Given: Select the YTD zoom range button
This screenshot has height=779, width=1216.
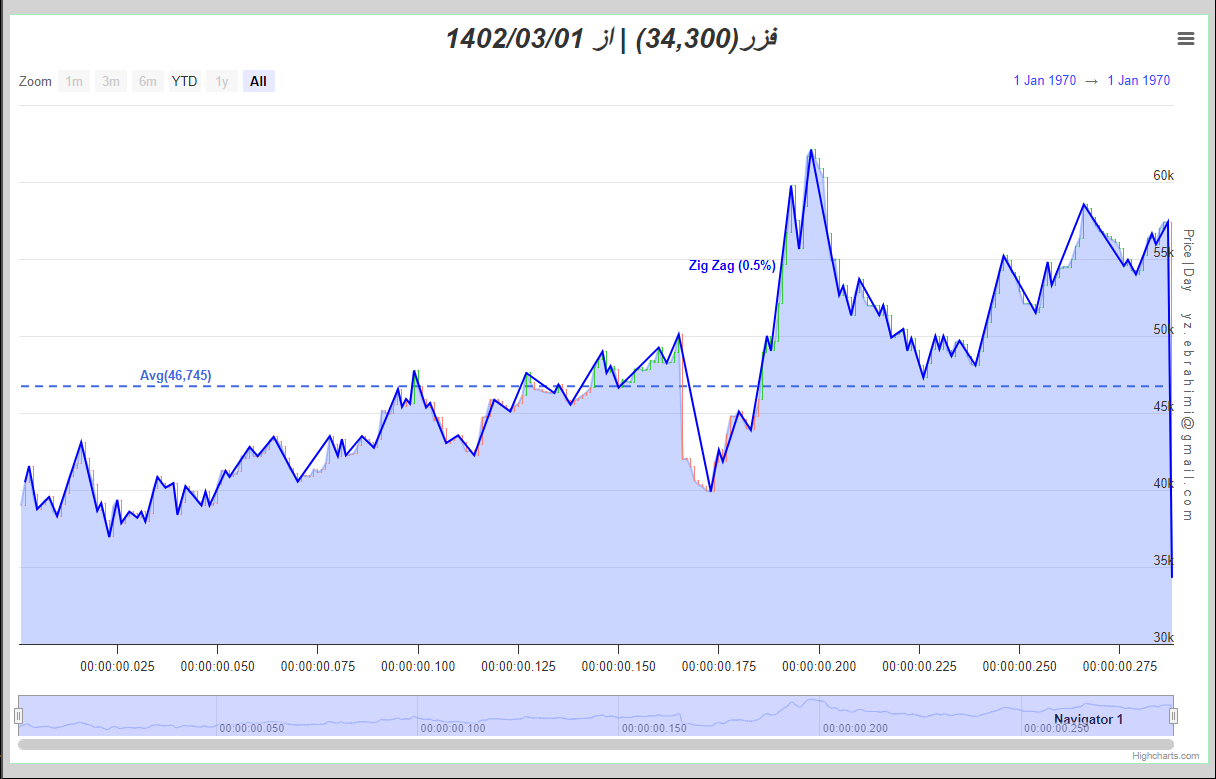Looking at the screenshot, I should click(x=184, y=81).
